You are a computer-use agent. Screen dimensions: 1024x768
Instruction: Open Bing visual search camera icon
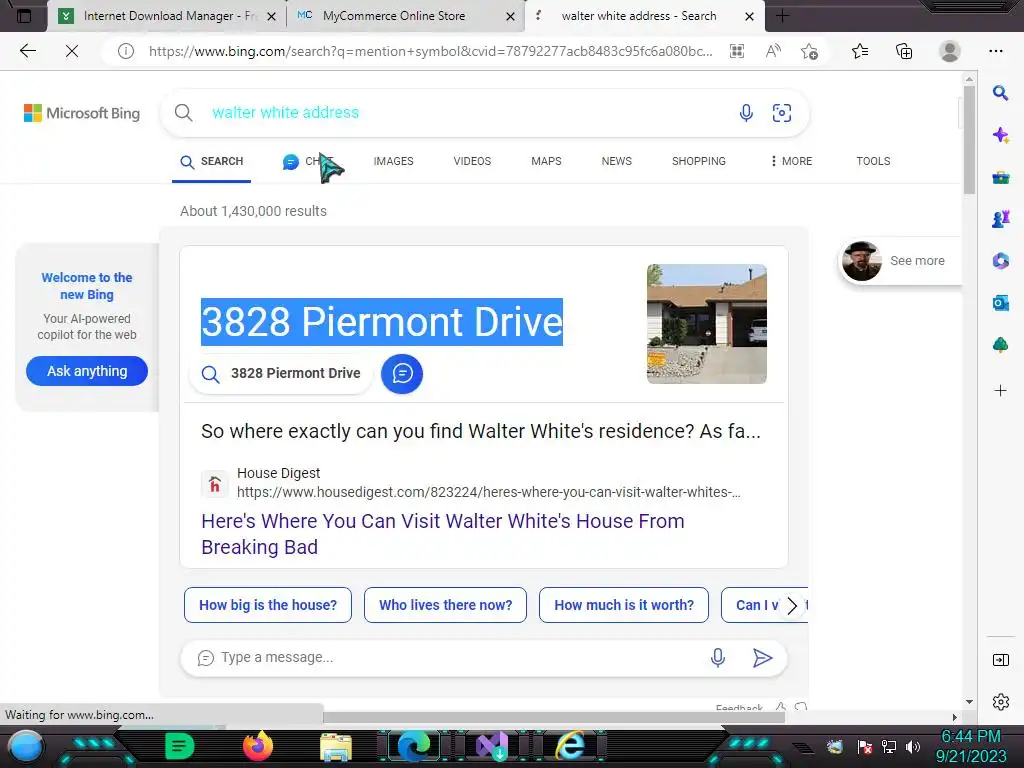[x=782, y=112]
